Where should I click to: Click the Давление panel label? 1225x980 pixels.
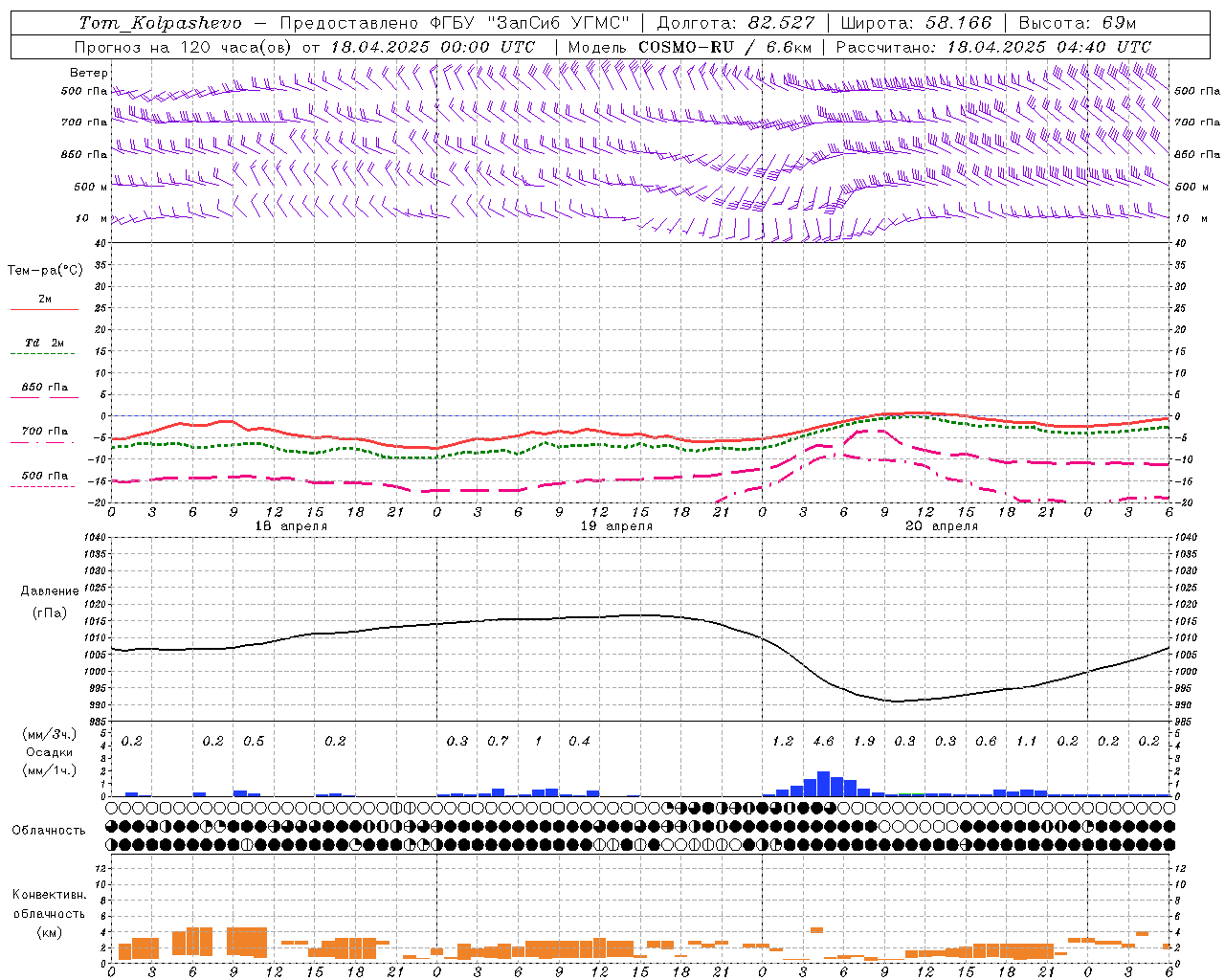(x=50, y=591)
